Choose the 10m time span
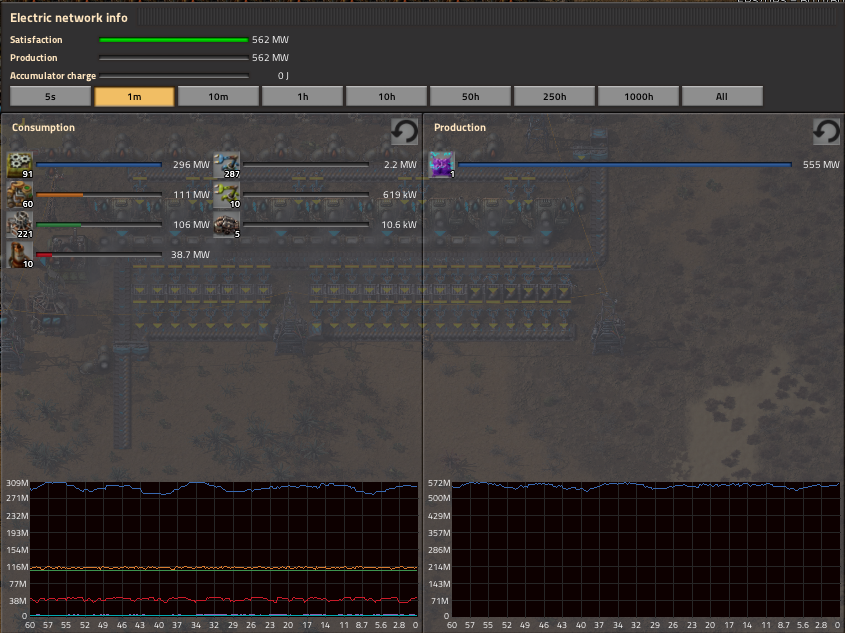This screenshot has height=633, width=845. [218, 97]
